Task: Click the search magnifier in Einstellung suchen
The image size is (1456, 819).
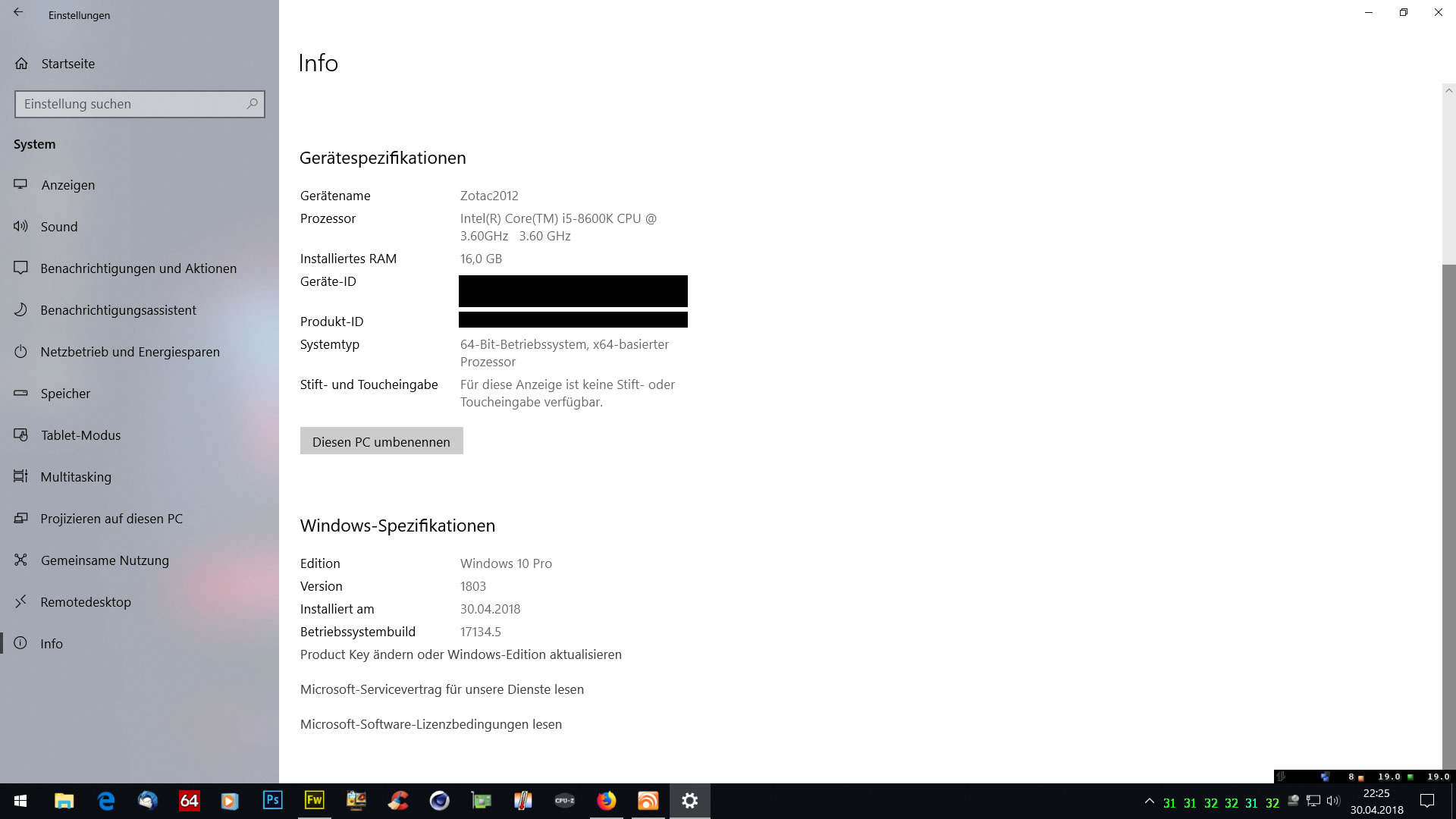Action: coord(252,104)
